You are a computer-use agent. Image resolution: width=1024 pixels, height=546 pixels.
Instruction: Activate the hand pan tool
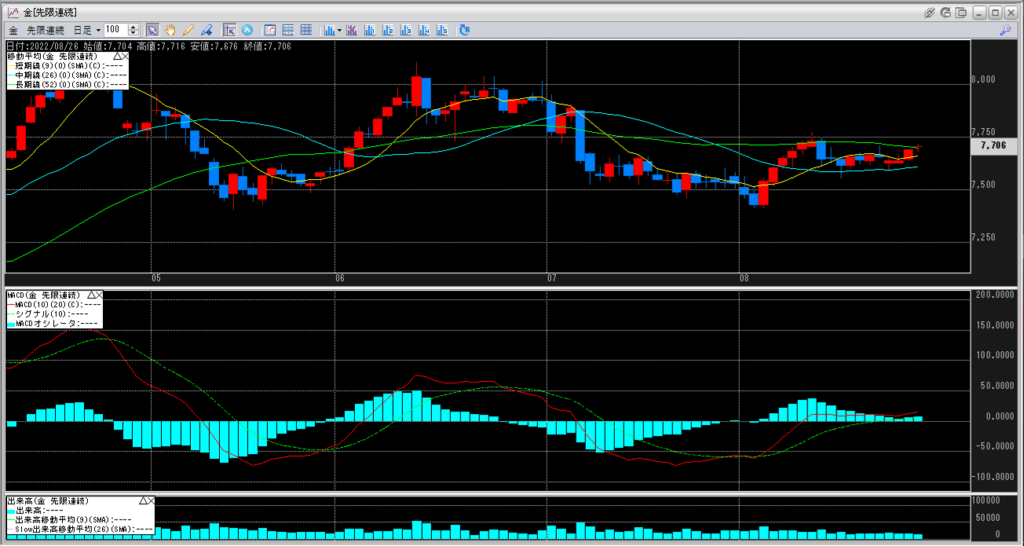[170, 30]
